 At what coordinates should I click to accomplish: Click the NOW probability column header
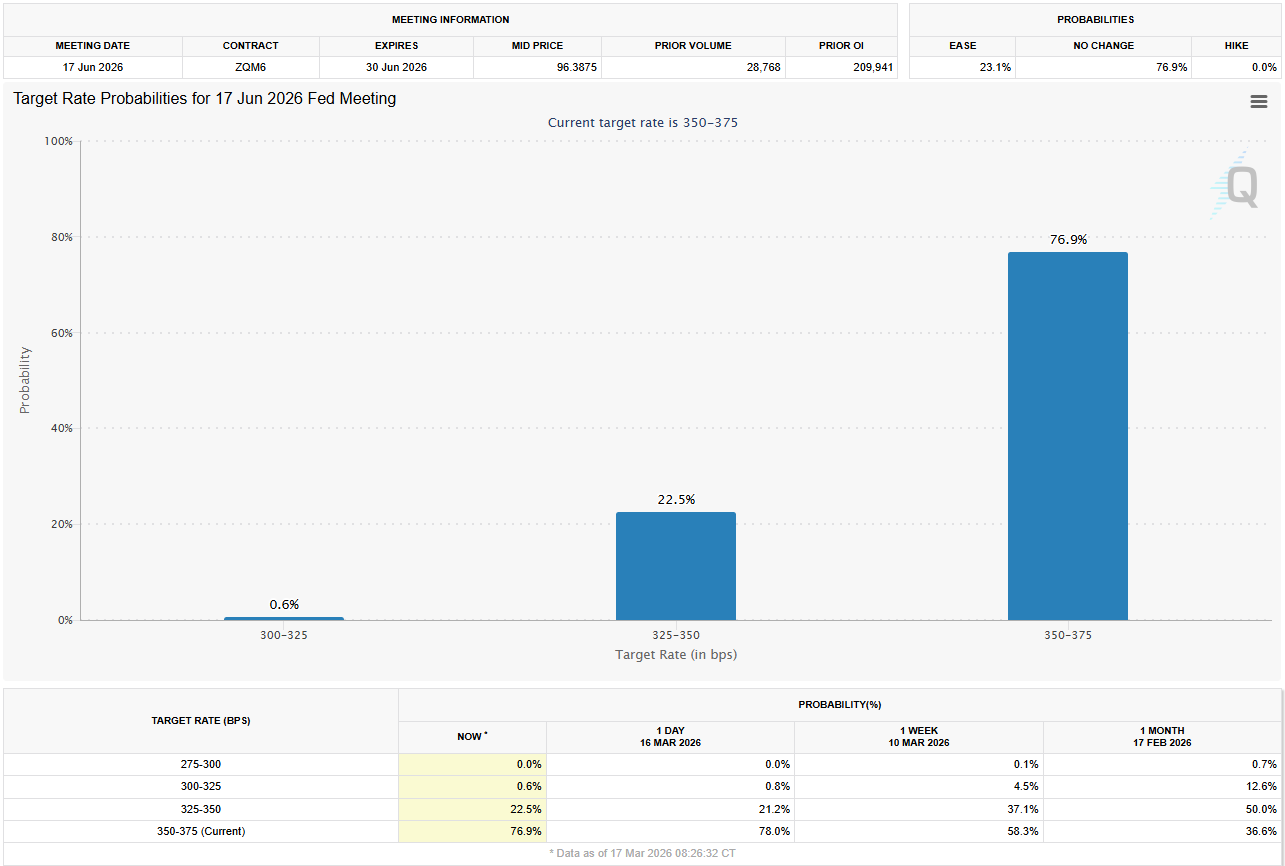click(x=472, y=737)
